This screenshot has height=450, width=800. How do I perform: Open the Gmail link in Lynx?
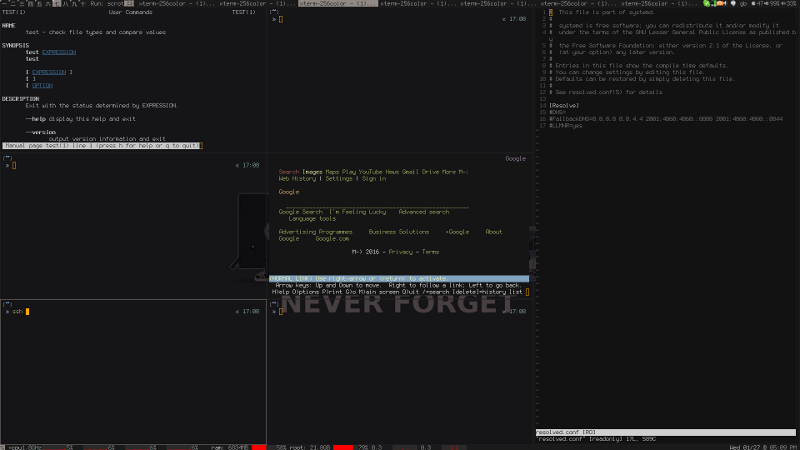410,172
